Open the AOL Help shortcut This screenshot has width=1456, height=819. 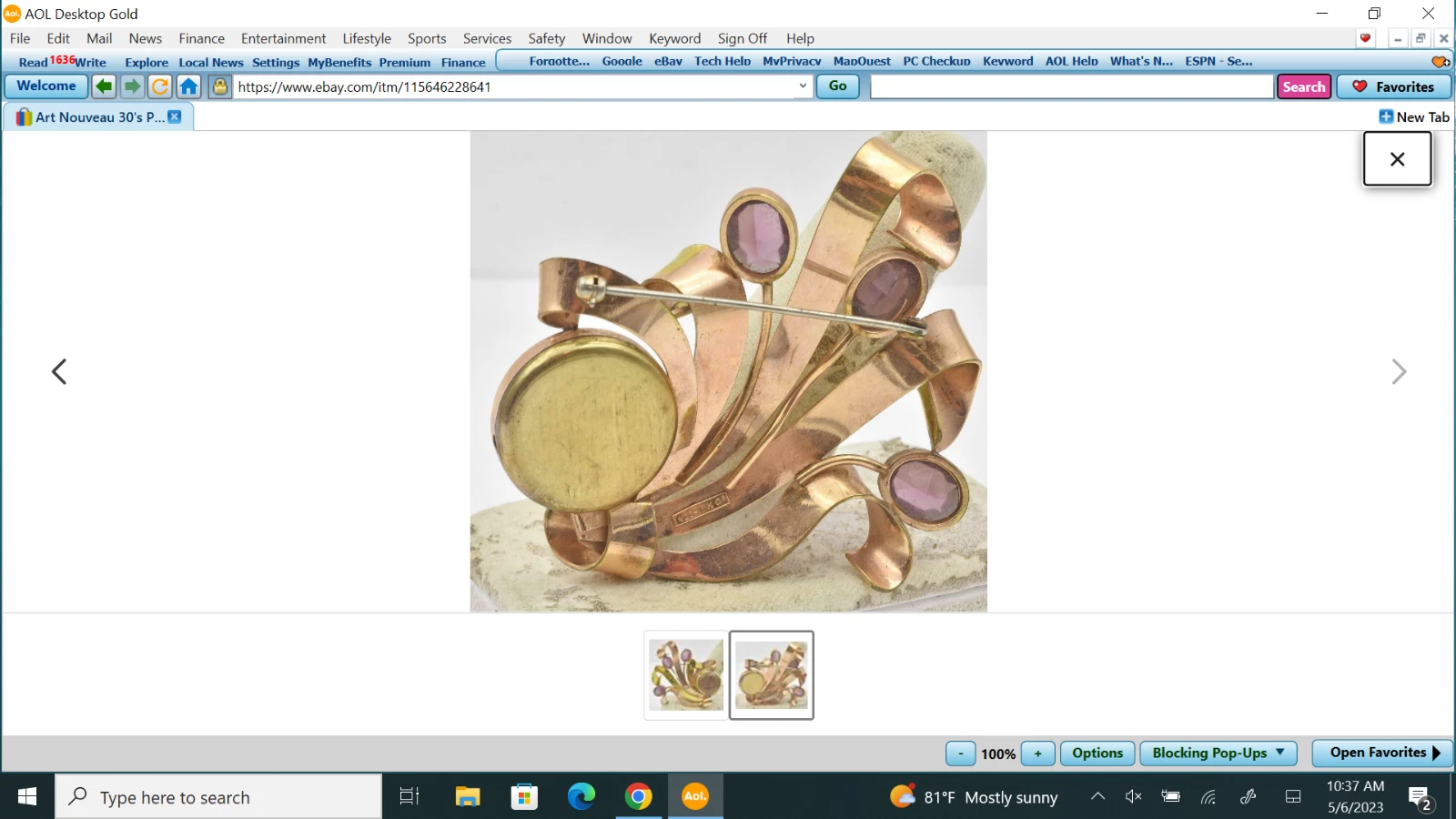pos(1071,62)
